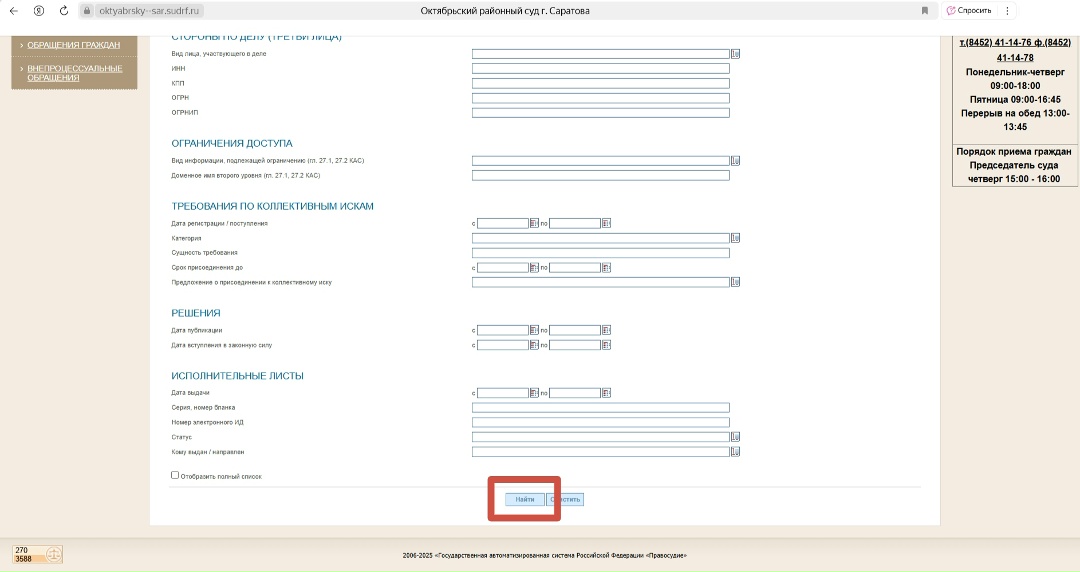Open calendar for registration date start field
This screenshot has width=1080, height=572.
pos(534,223)
